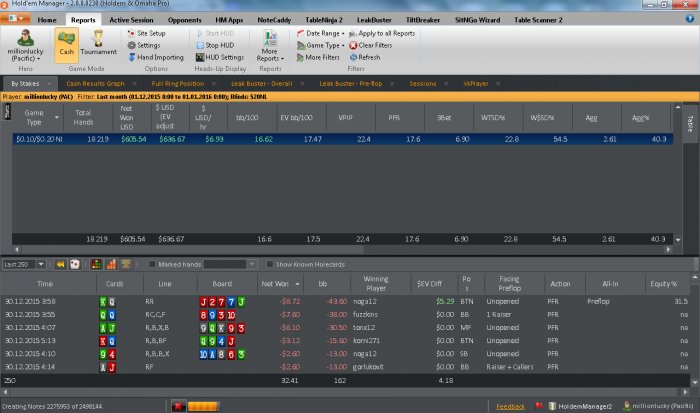This screenshot has width=700, height=413.
Task: Switch to the Home ribbon tab
Action: [47, 20]
